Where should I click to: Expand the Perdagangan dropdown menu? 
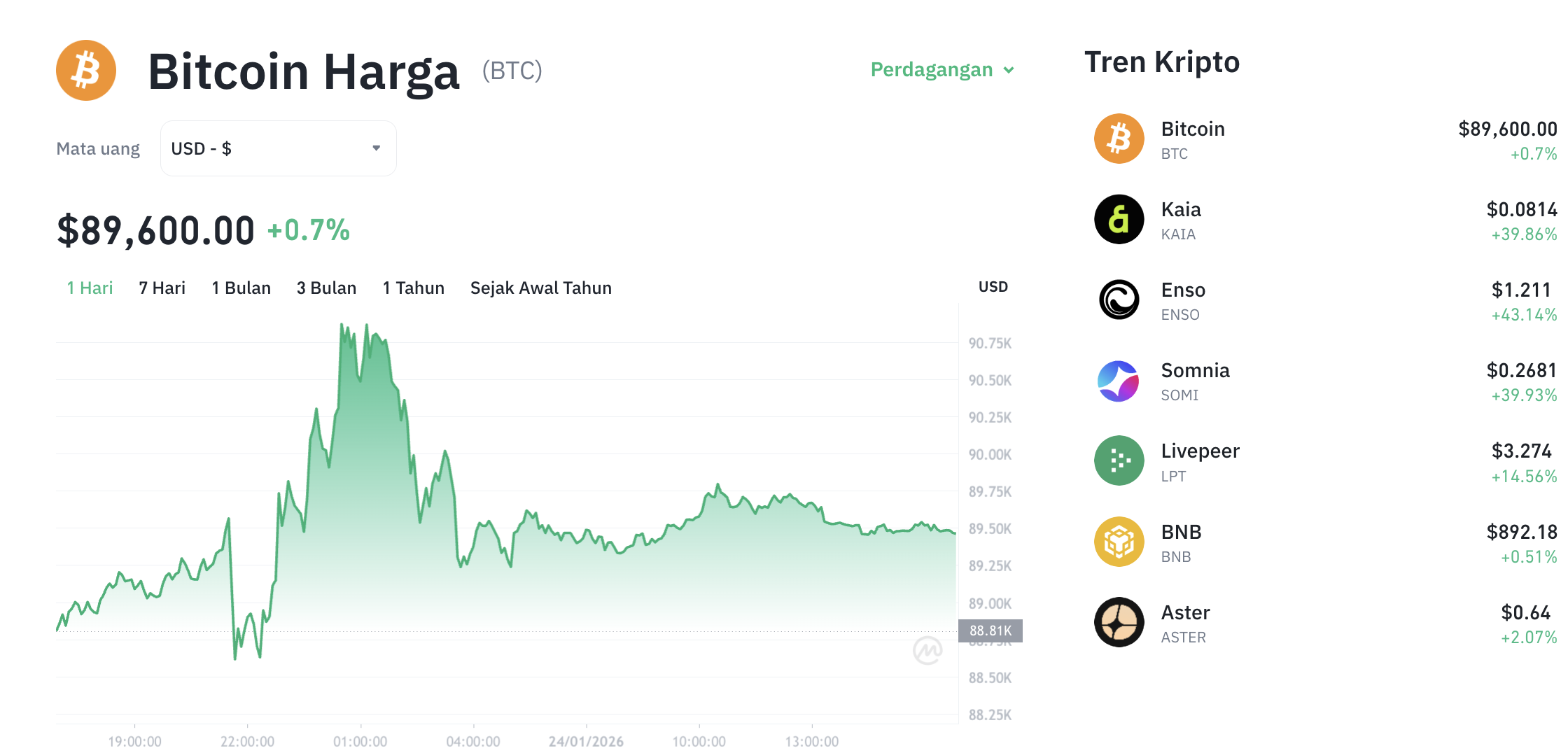click(x=941, y=69)
